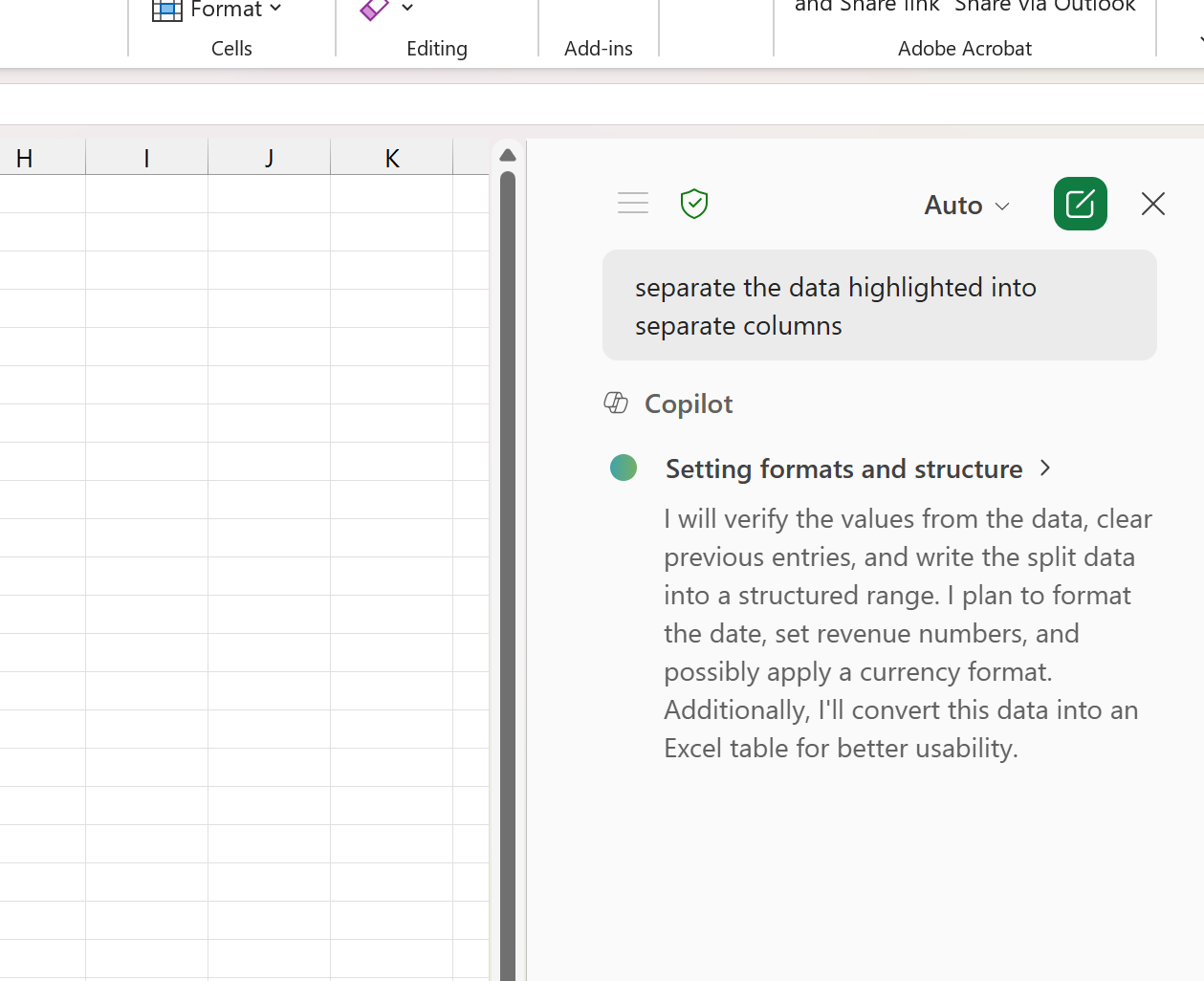Select the column J header
1204x981 pixels.
point(269,157)
